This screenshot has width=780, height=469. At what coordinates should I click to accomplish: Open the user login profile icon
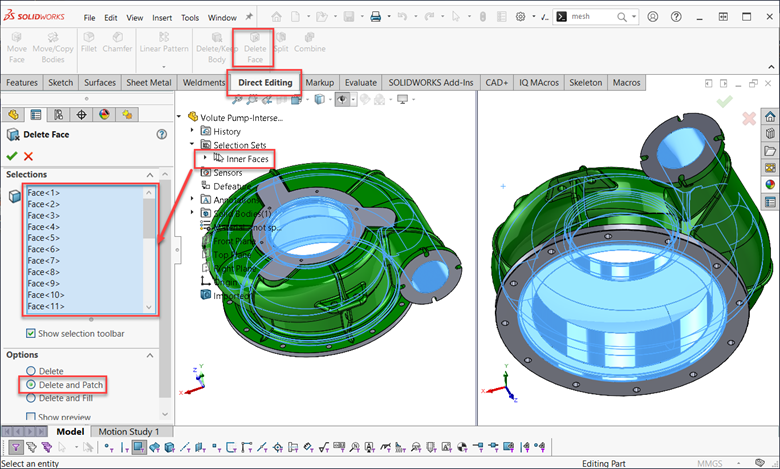tap(653, 17)
